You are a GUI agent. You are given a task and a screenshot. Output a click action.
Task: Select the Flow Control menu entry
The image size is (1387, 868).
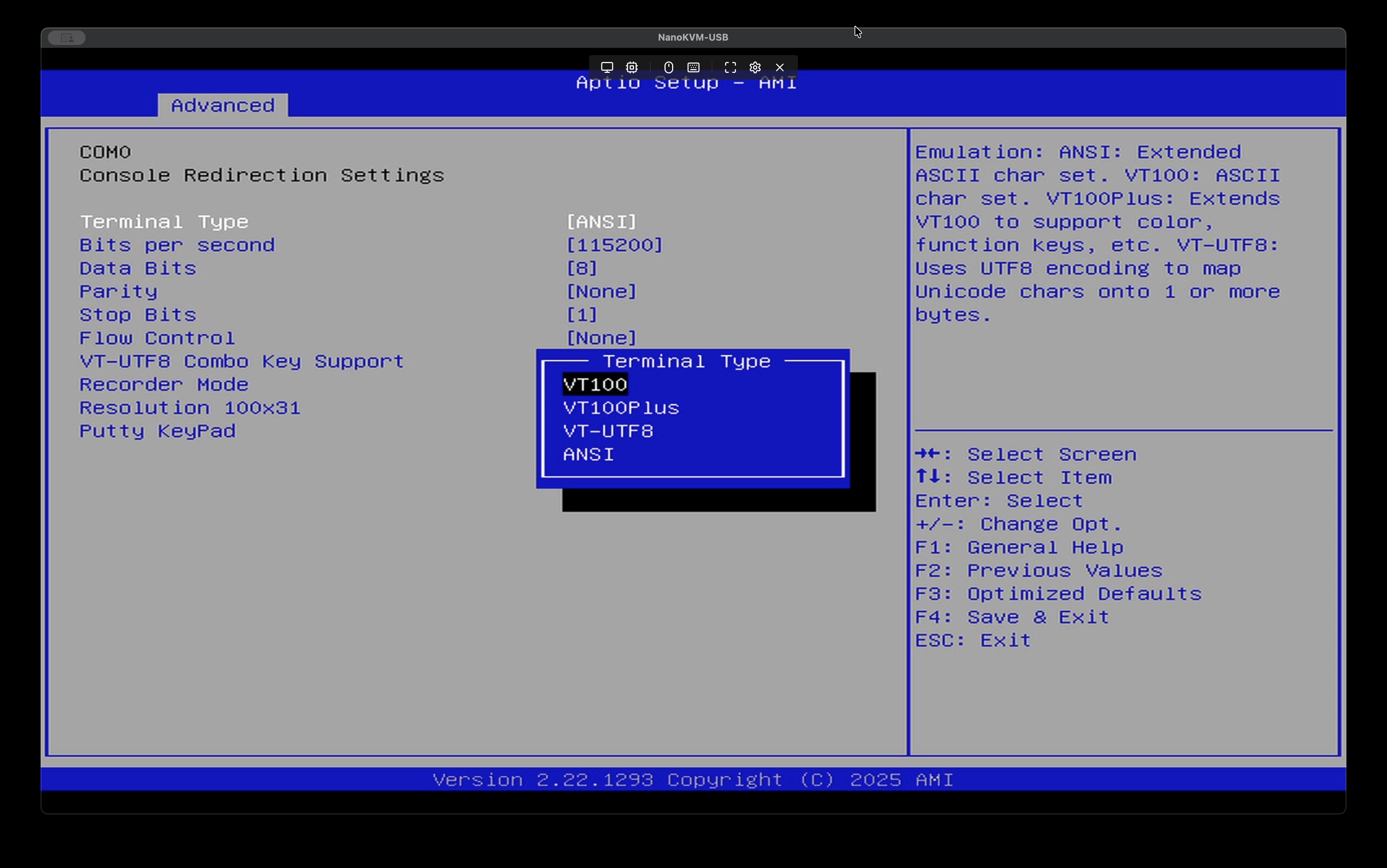157,338
